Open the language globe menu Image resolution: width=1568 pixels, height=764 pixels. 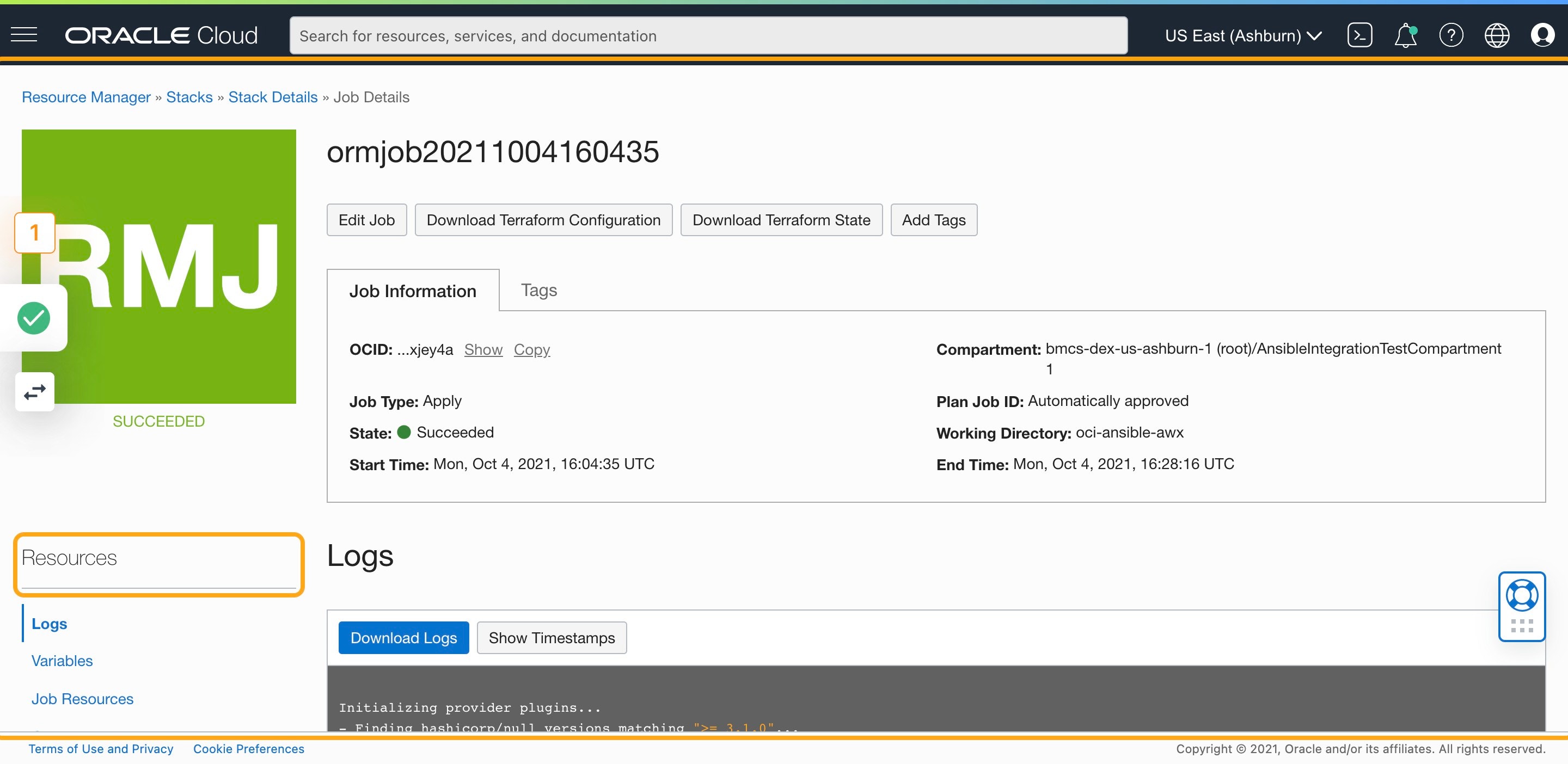pyautogui.click(x=1497, y=35)
